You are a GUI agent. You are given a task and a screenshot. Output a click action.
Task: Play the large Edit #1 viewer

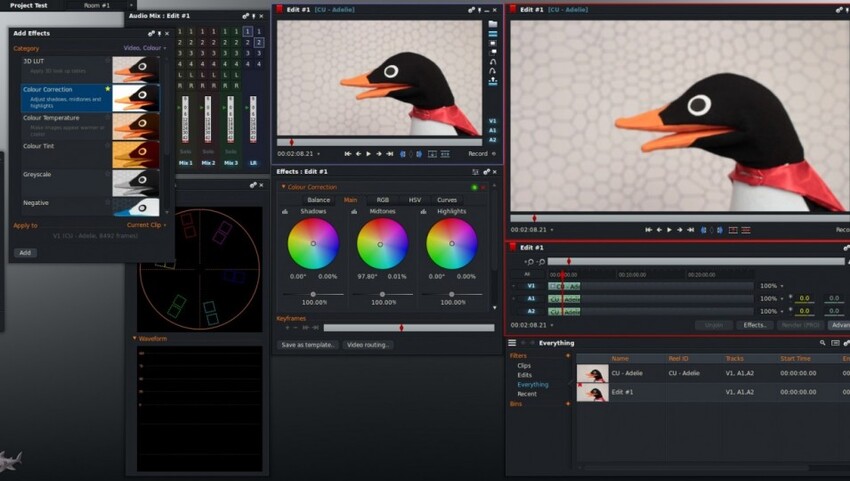tap(669, 230)
